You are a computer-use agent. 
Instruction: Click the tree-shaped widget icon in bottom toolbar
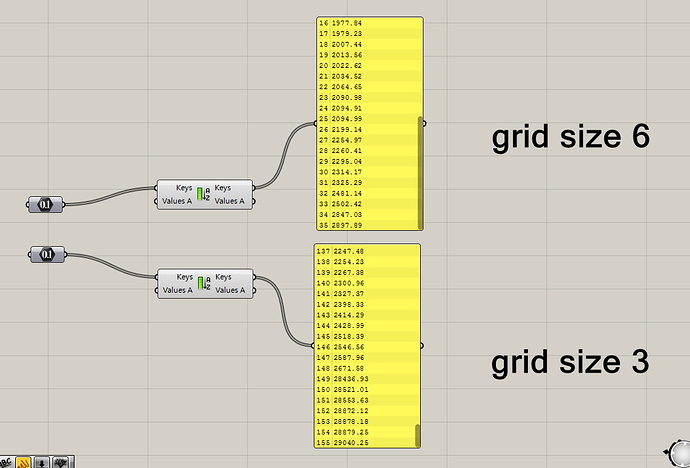(x=60, y=463)
